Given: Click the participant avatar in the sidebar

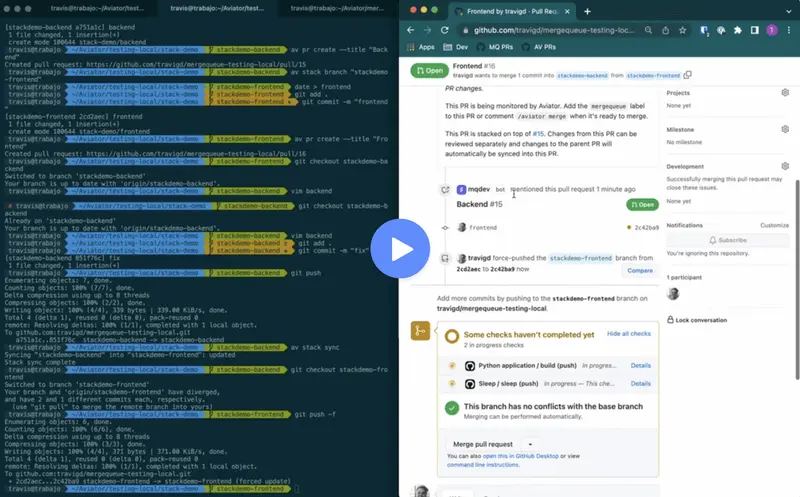Looking at the screenshot, I should tap(673, 293).
